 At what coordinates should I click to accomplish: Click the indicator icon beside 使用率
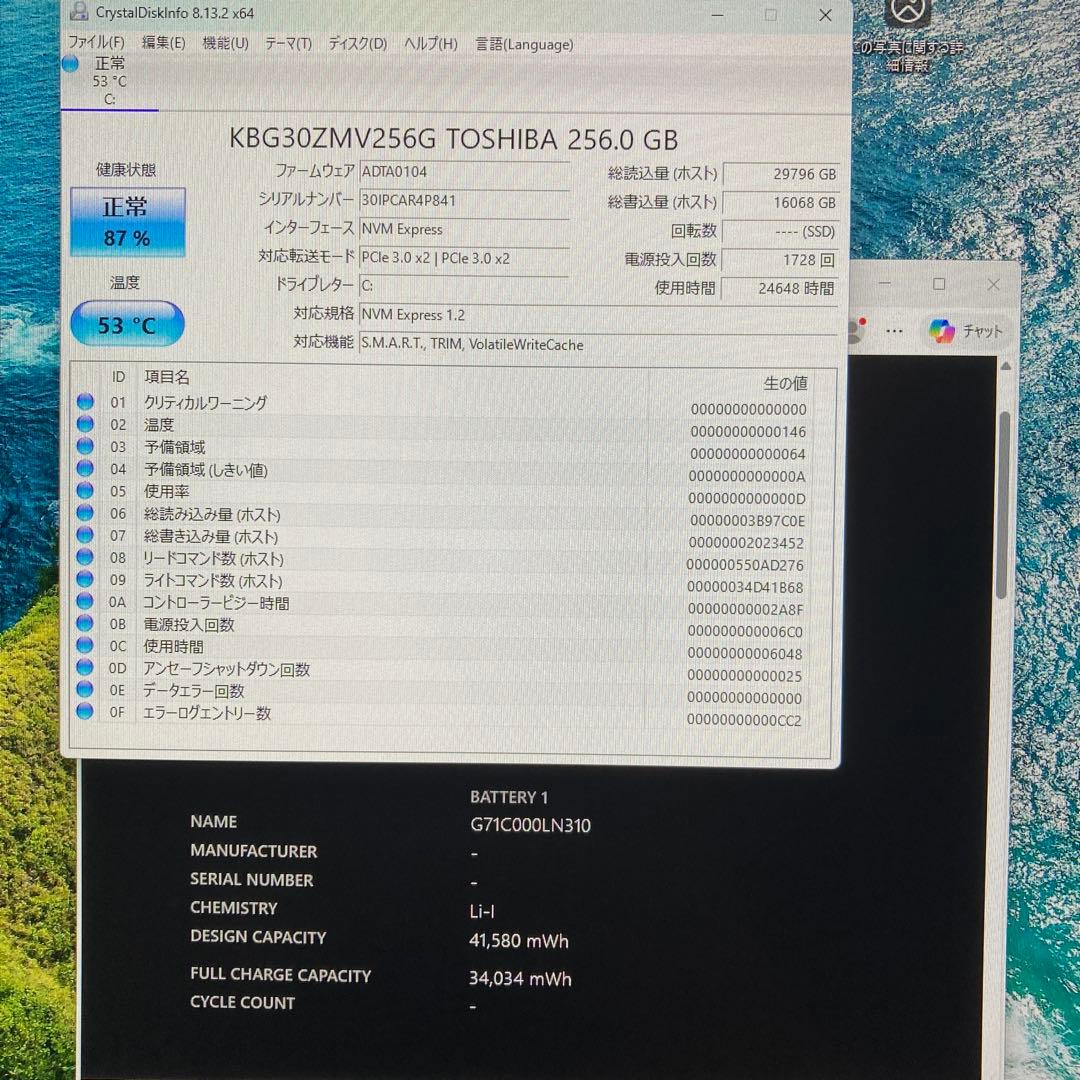point(85,490)
